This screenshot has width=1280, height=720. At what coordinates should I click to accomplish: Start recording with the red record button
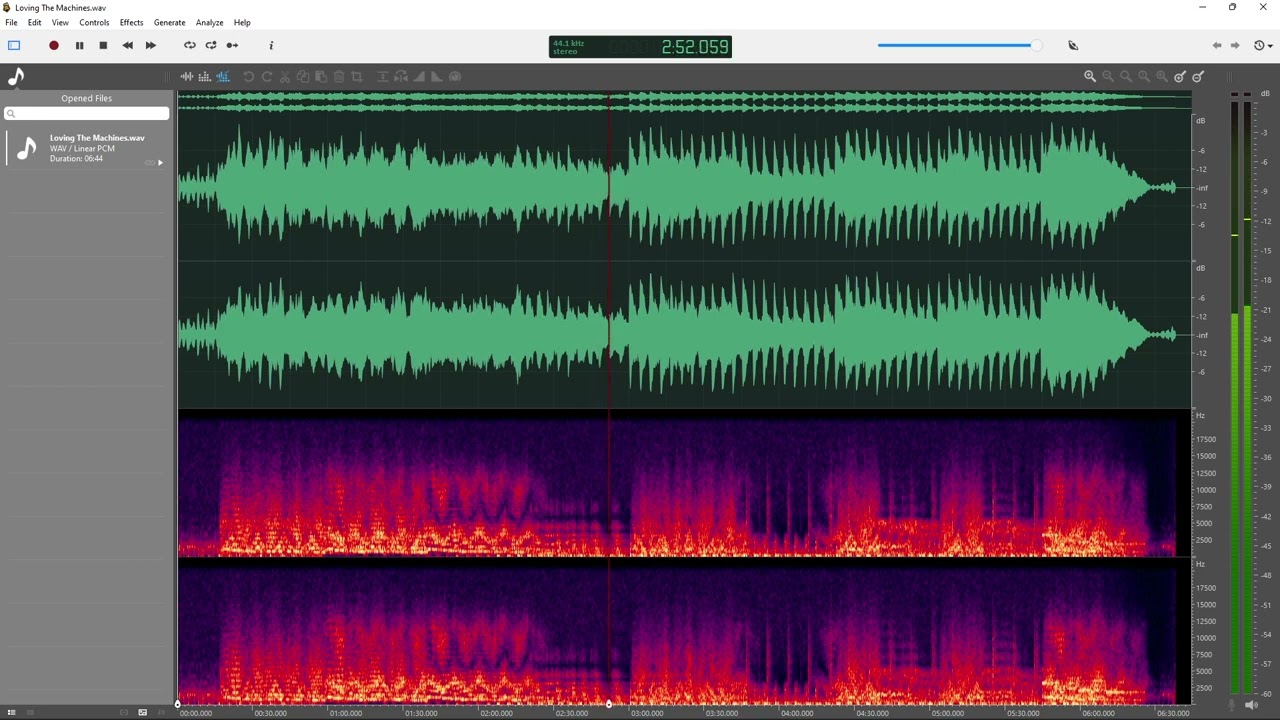tap(54, 45)
